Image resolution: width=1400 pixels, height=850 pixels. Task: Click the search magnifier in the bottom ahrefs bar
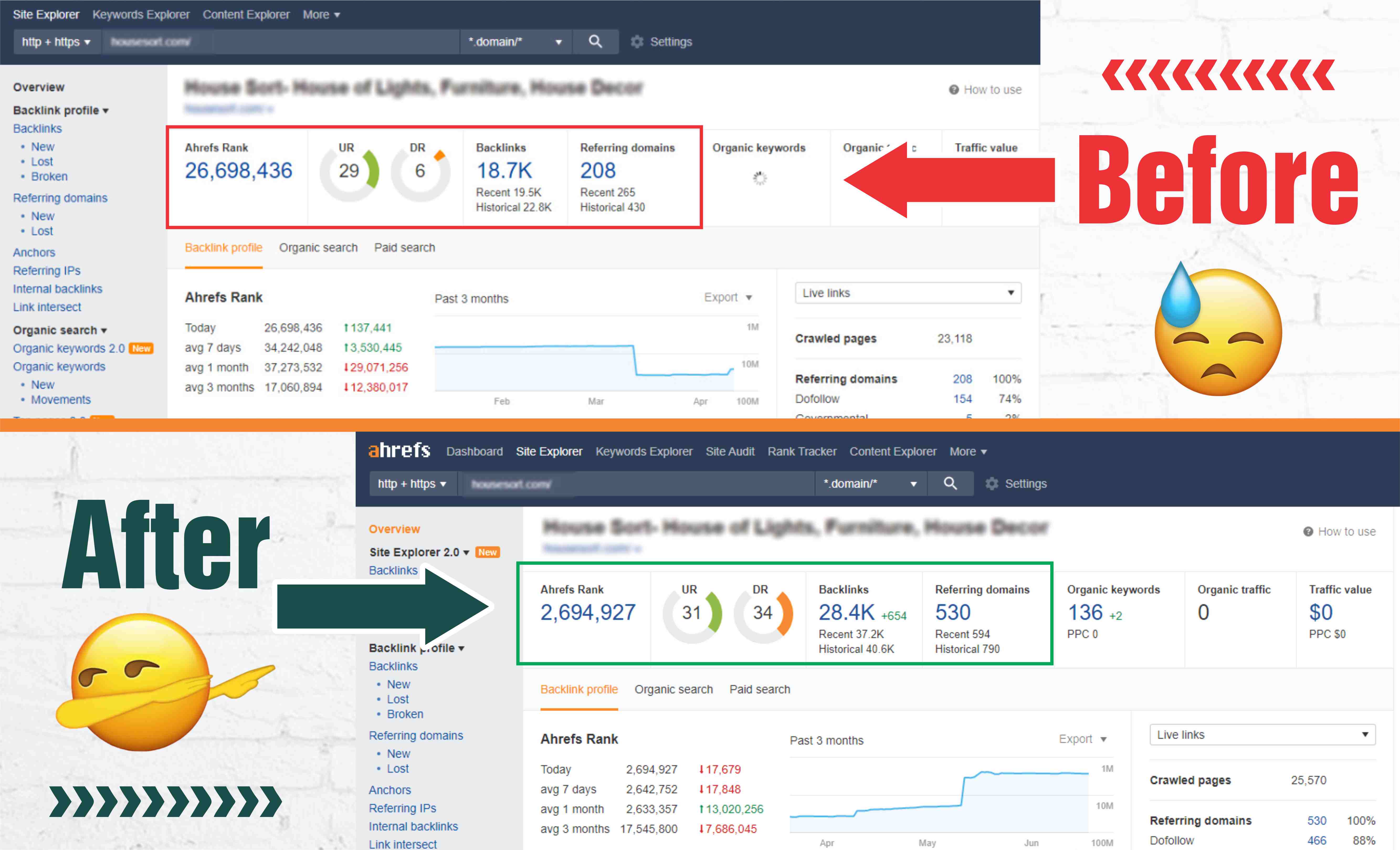[x=950, y=484]
